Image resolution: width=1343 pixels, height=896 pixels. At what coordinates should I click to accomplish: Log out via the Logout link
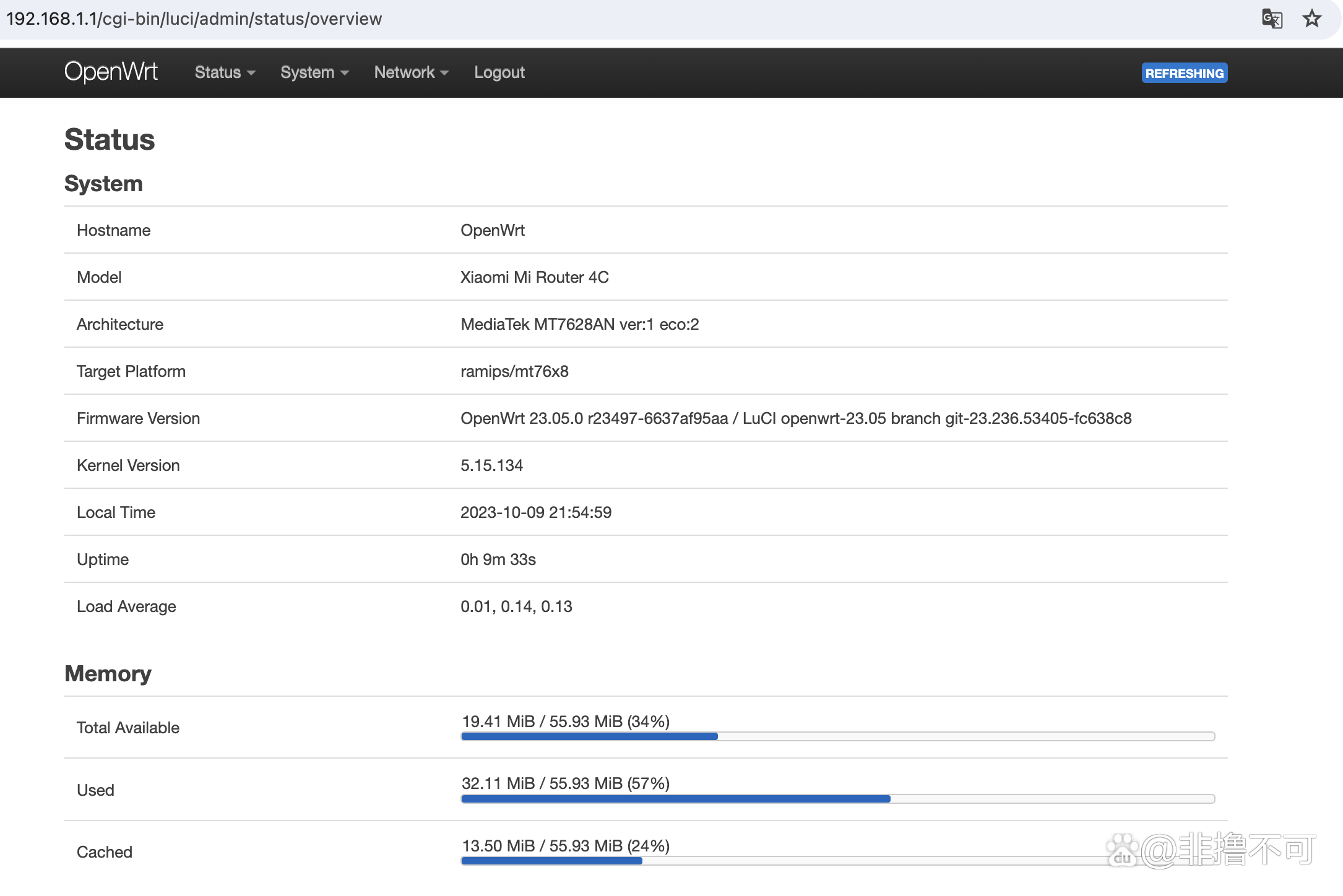[x=499, y=72]
